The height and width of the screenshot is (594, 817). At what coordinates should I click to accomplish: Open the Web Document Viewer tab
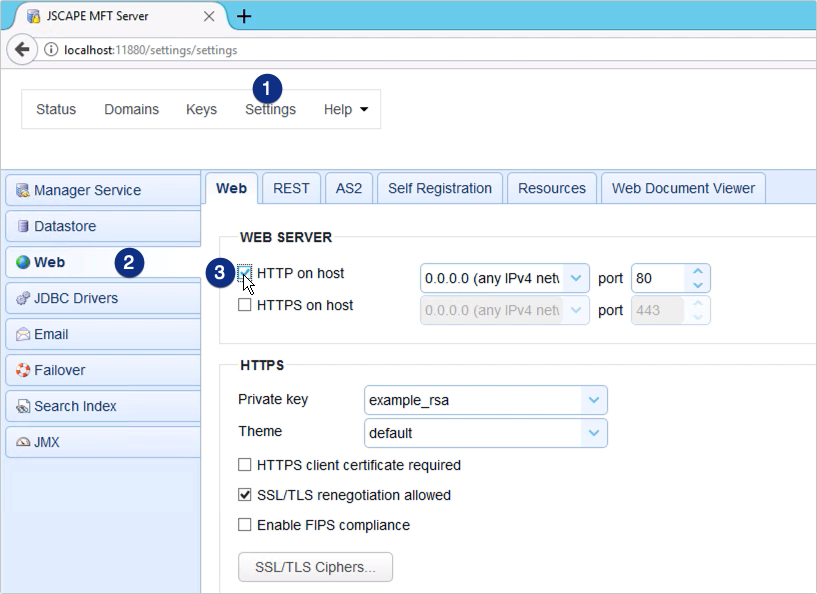click(x=683, y=188)
